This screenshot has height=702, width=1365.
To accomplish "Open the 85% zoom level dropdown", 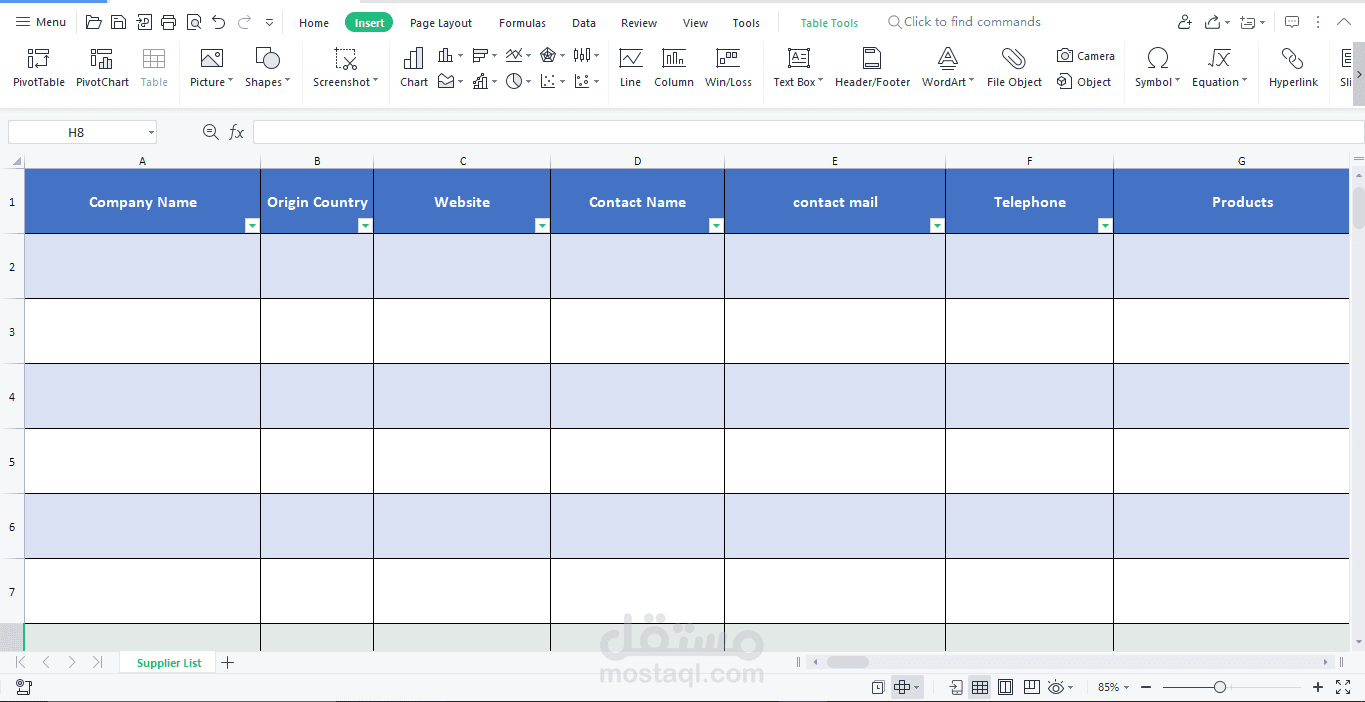I will (x=1112, y=687).
